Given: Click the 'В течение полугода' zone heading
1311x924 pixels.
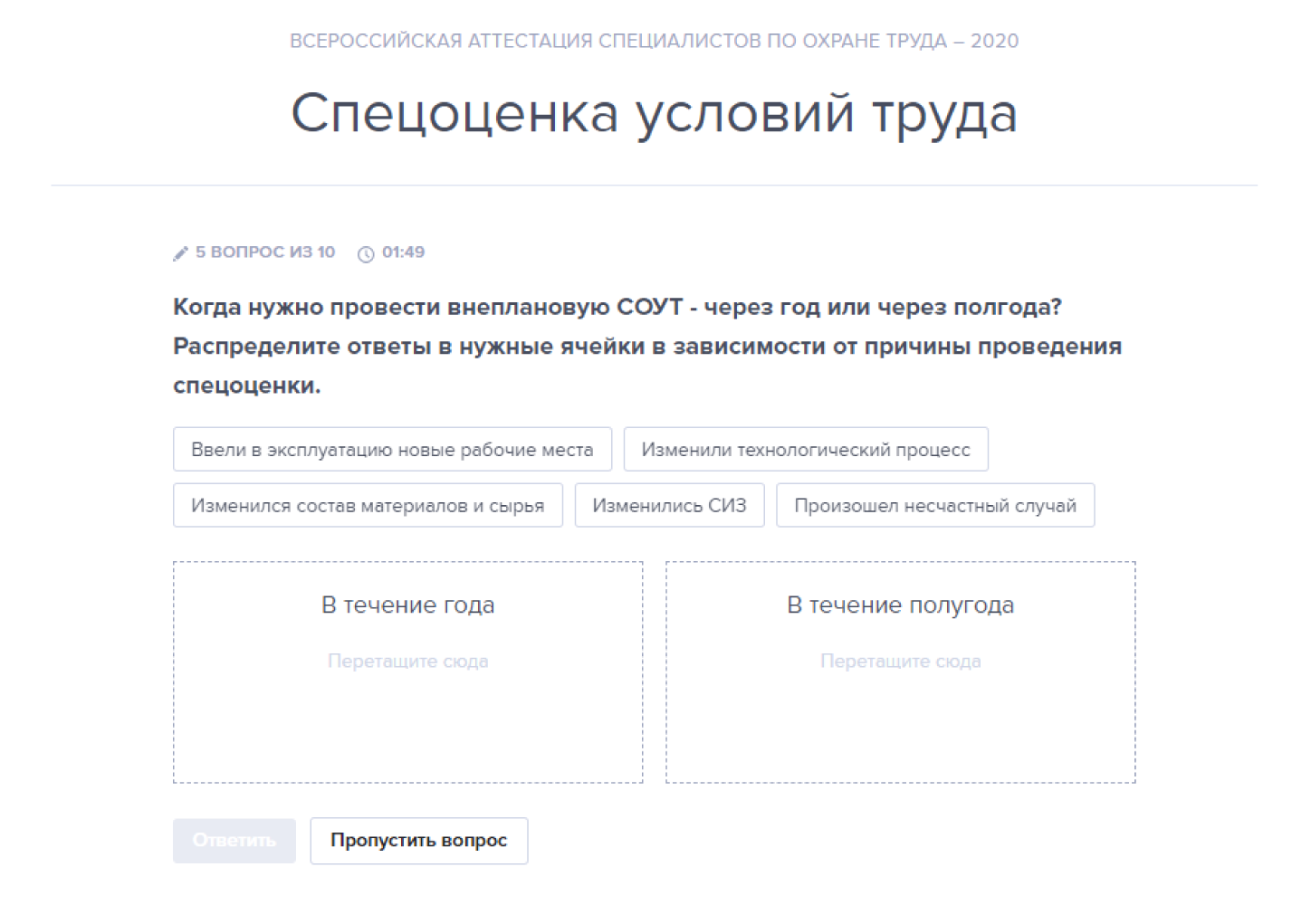Looking at the screenshot, I should [900, 605].
